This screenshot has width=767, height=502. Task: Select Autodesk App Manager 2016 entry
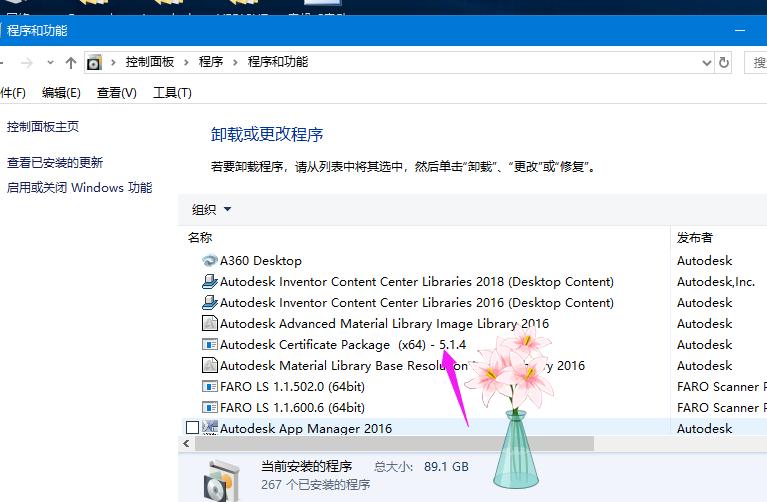(x=306, y=428)
